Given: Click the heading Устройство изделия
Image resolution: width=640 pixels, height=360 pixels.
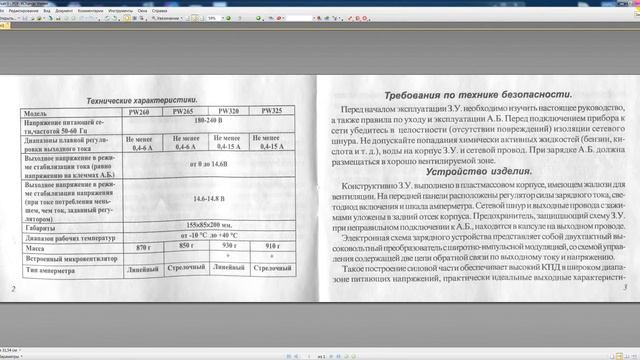Looking at the screenshot, I should 479,171.
